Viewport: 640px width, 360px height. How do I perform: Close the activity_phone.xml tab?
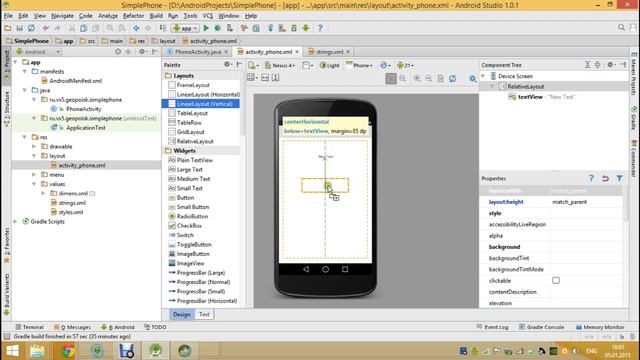(297, 52)
